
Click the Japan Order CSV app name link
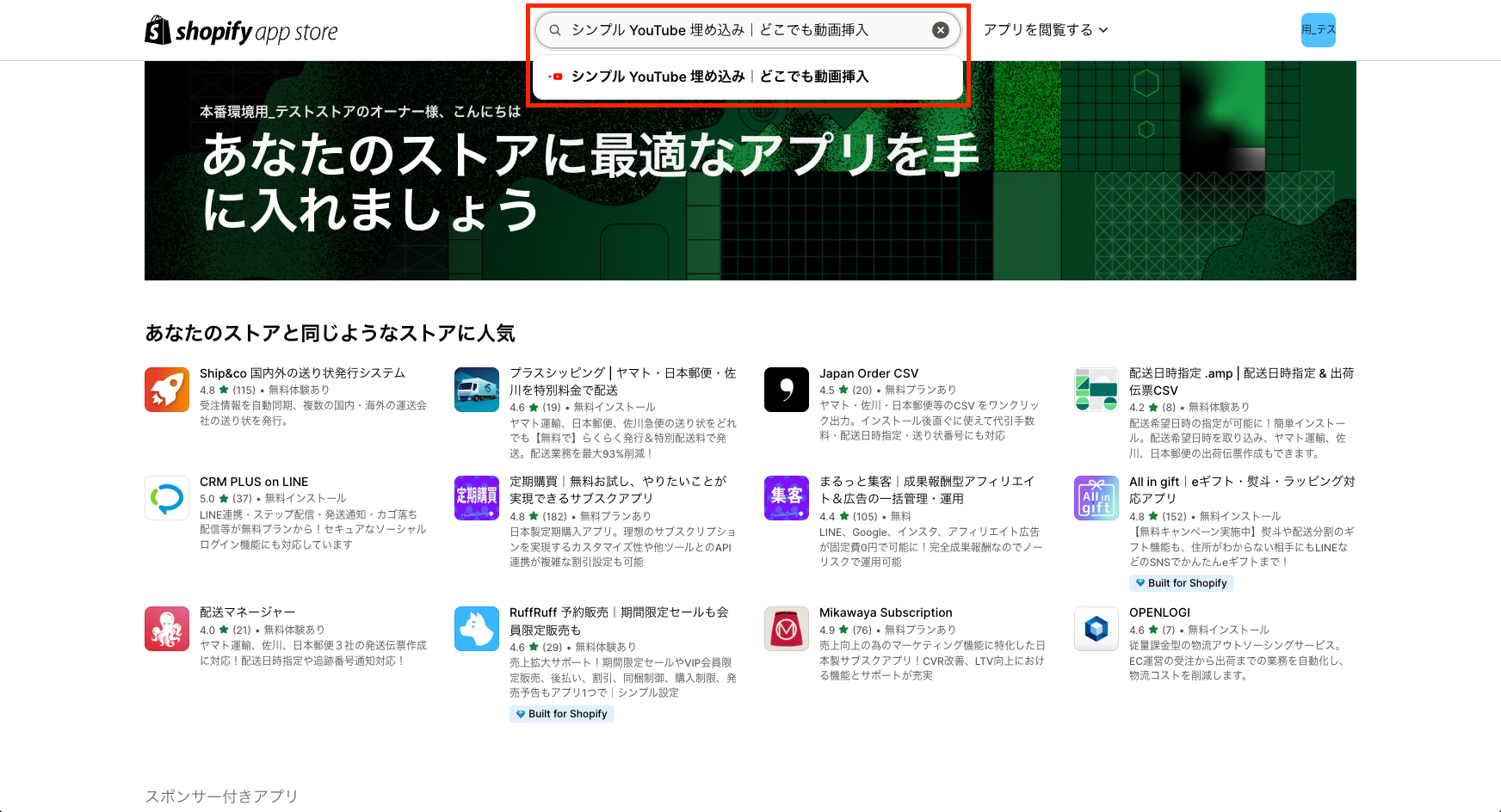click(869, 372)
